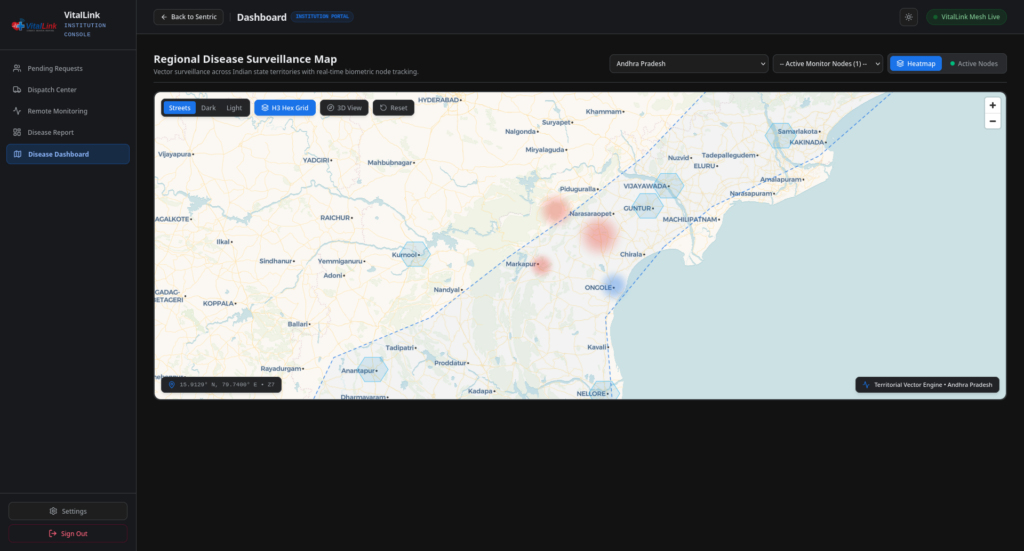Click the compass icon on 3D View

(330, 108)
